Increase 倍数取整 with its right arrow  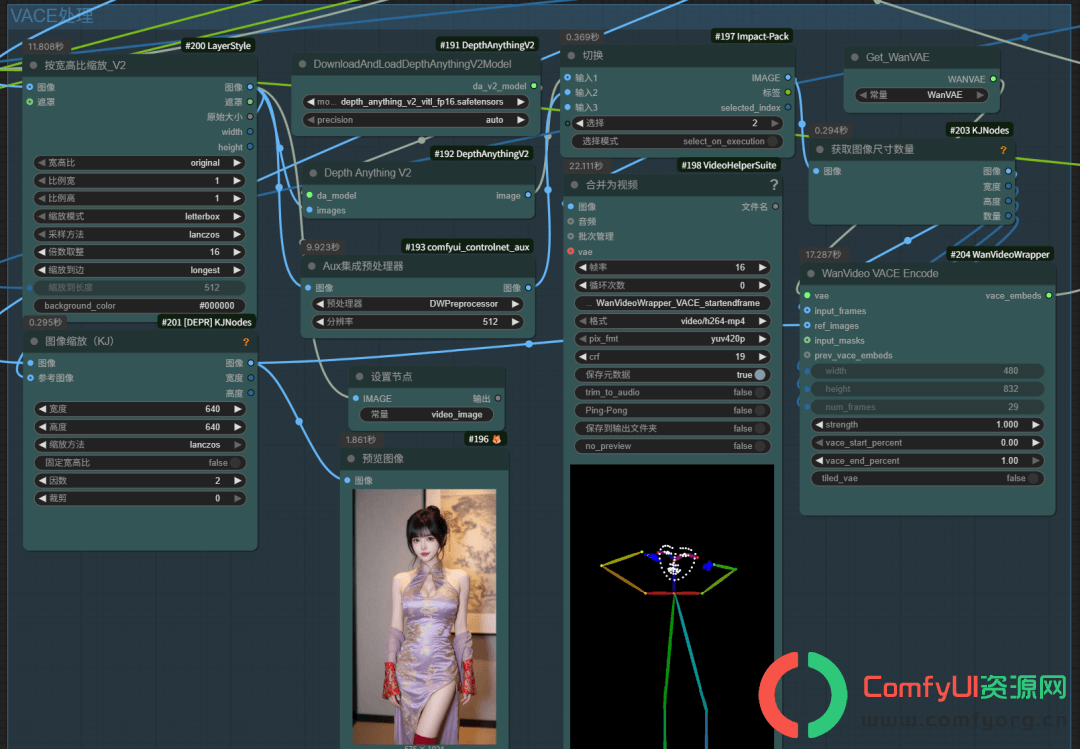(238, 252)
